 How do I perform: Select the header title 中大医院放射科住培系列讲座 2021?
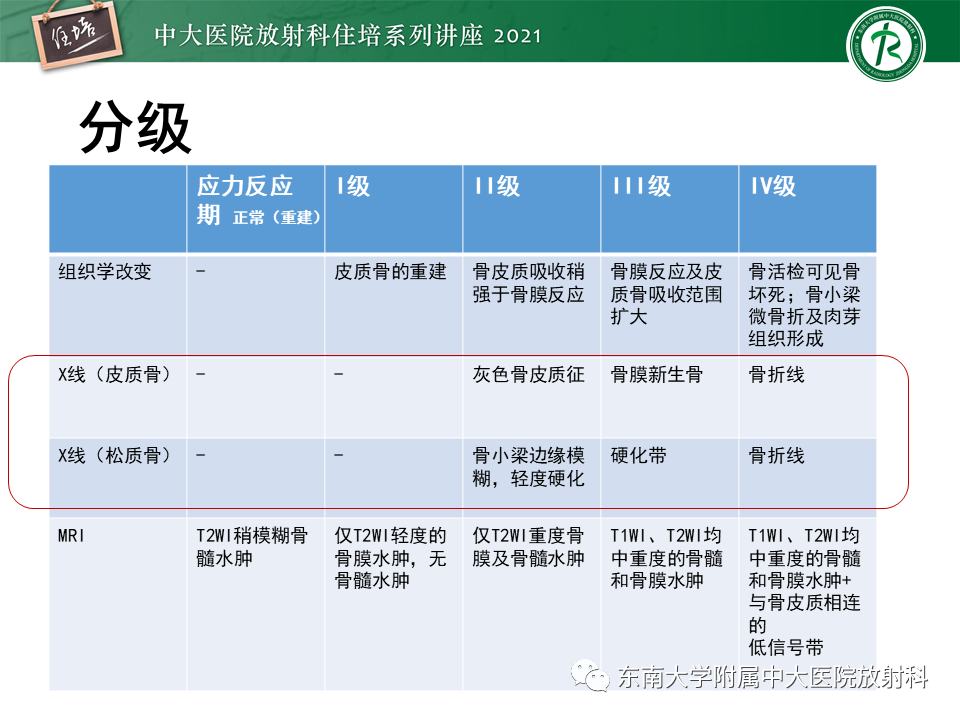coord(348,35)
